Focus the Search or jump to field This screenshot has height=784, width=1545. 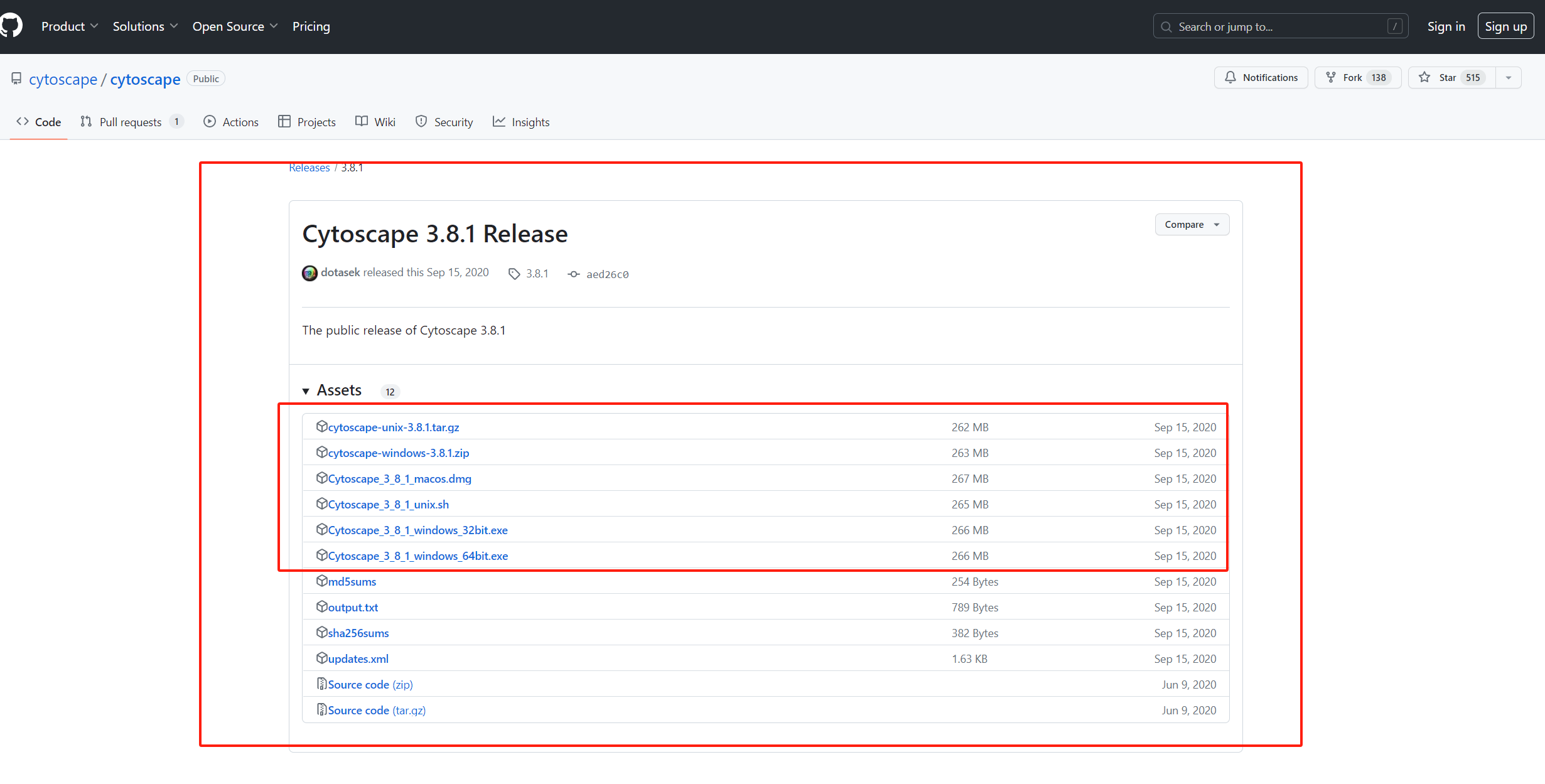tap(1274, 27)
